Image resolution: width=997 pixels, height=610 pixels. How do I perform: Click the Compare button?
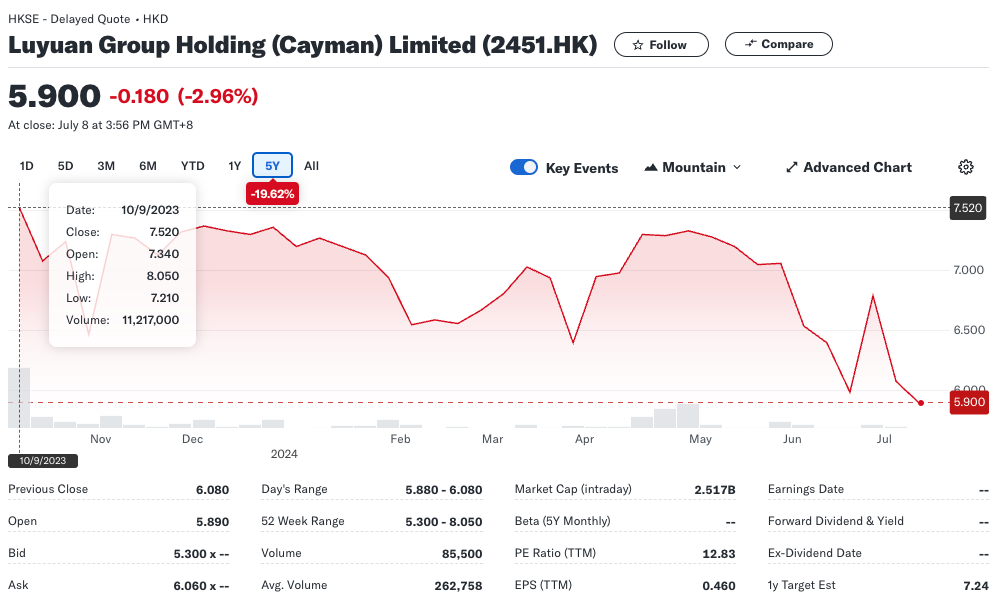(x=778, y=44)
